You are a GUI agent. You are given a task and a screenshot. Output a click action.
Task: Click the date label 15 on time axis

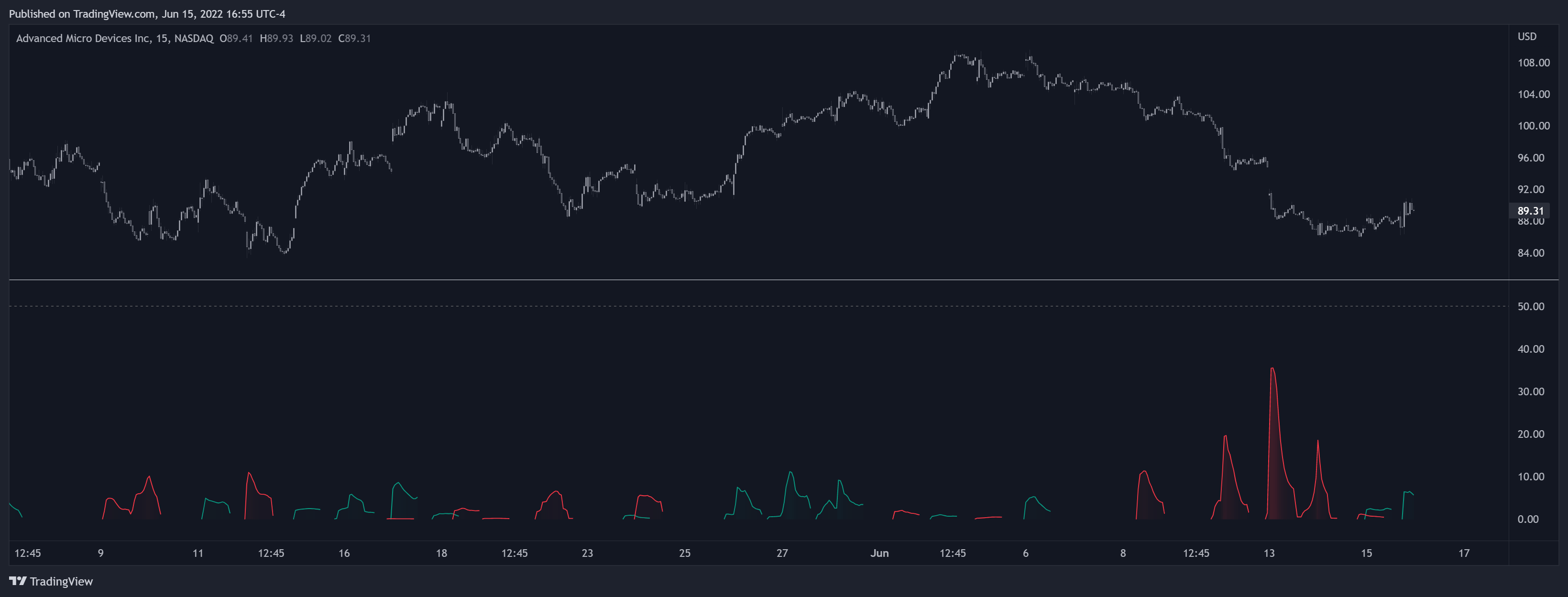pyautogui.click(x=1367, y=553)
